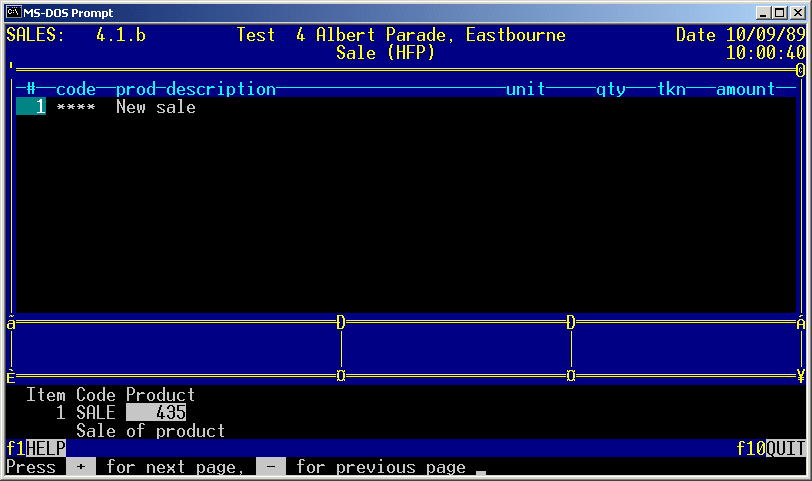Click the 'prod description' column header

tap(195, 89)
